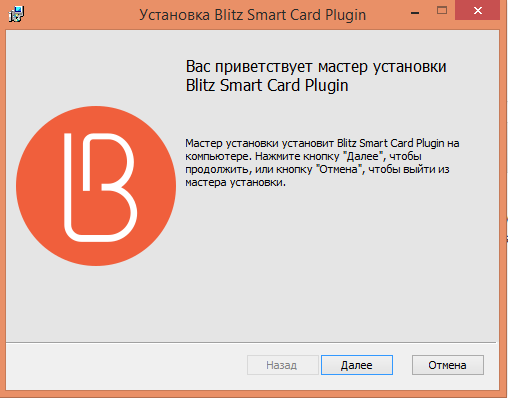Open the installer icon in title bar
Image resolution: width=508 pixels, height=398 pixels.
[x=16, y=14]
